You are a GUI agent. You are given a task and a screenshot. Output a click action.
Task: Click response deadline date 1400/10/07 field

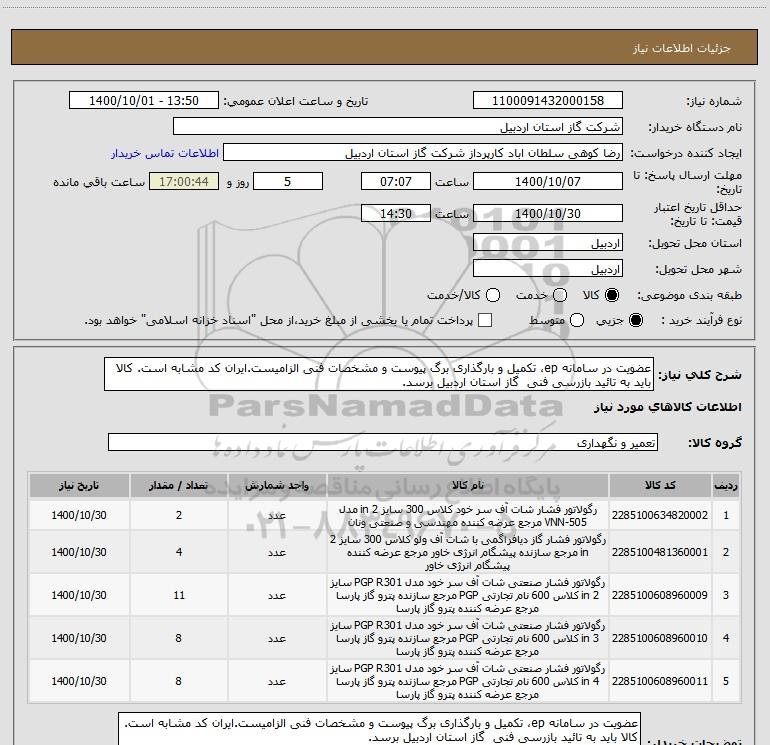[548, 181]
